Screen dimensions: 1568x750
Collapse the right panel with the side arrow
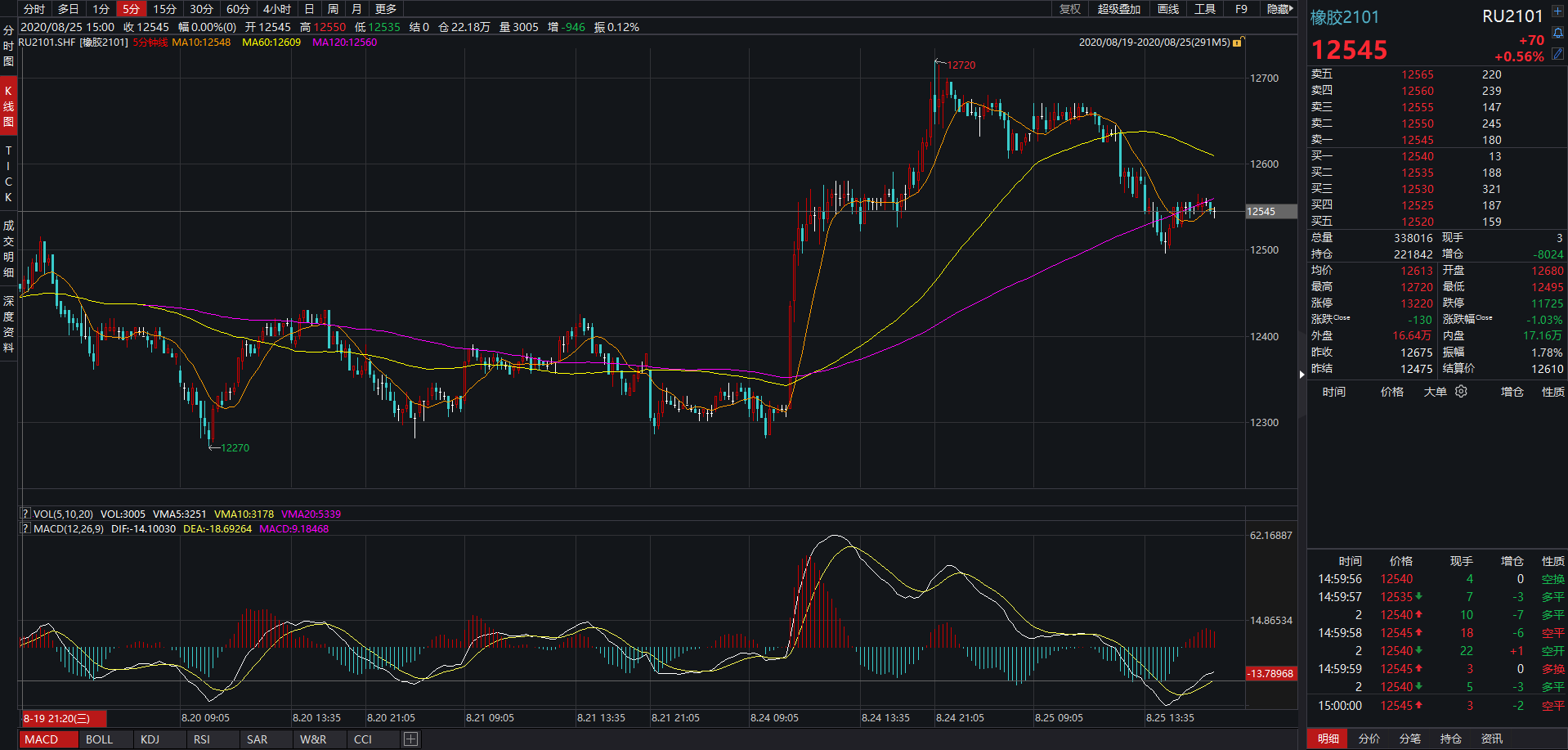coord(1301,375)
